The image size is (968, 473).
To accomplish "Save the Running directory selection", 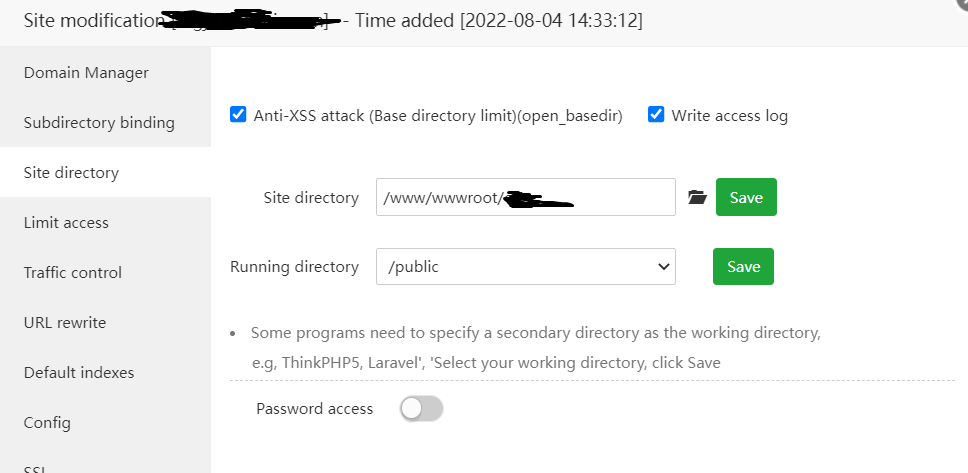I will pos(743,267).
